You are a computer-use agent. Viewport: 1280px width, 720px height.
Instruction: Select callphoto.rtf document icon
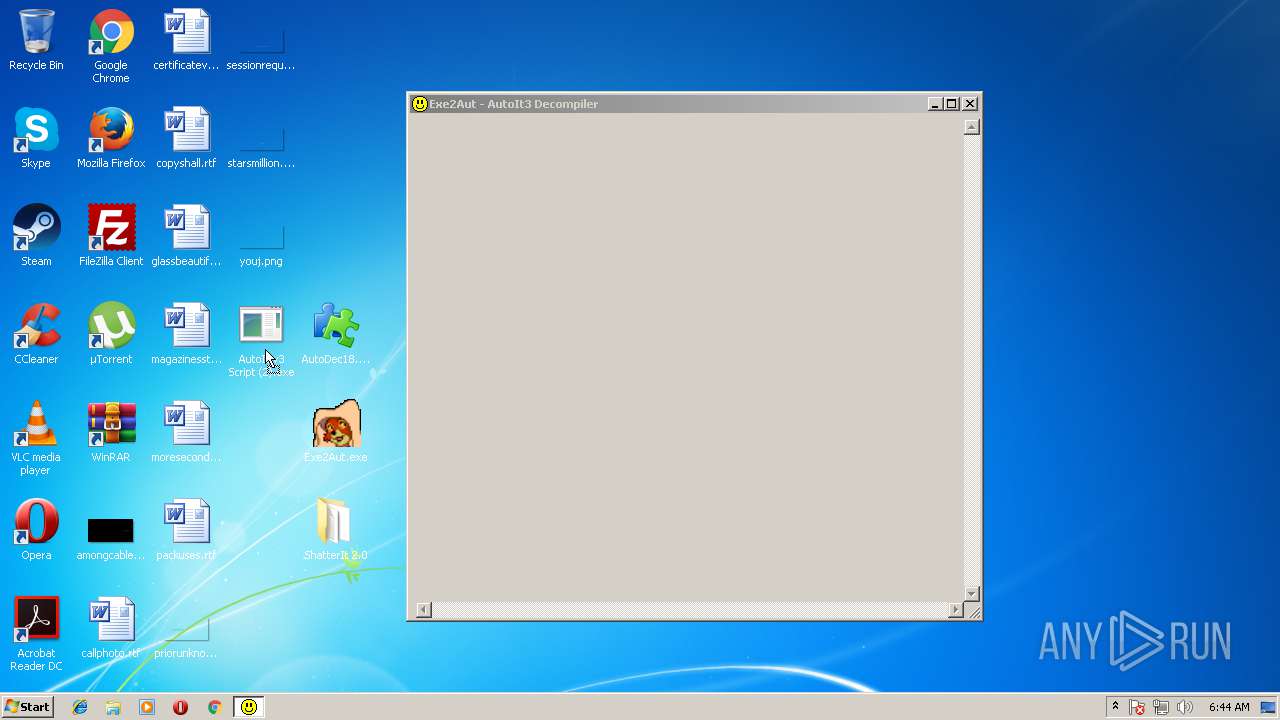coord(111,628)
